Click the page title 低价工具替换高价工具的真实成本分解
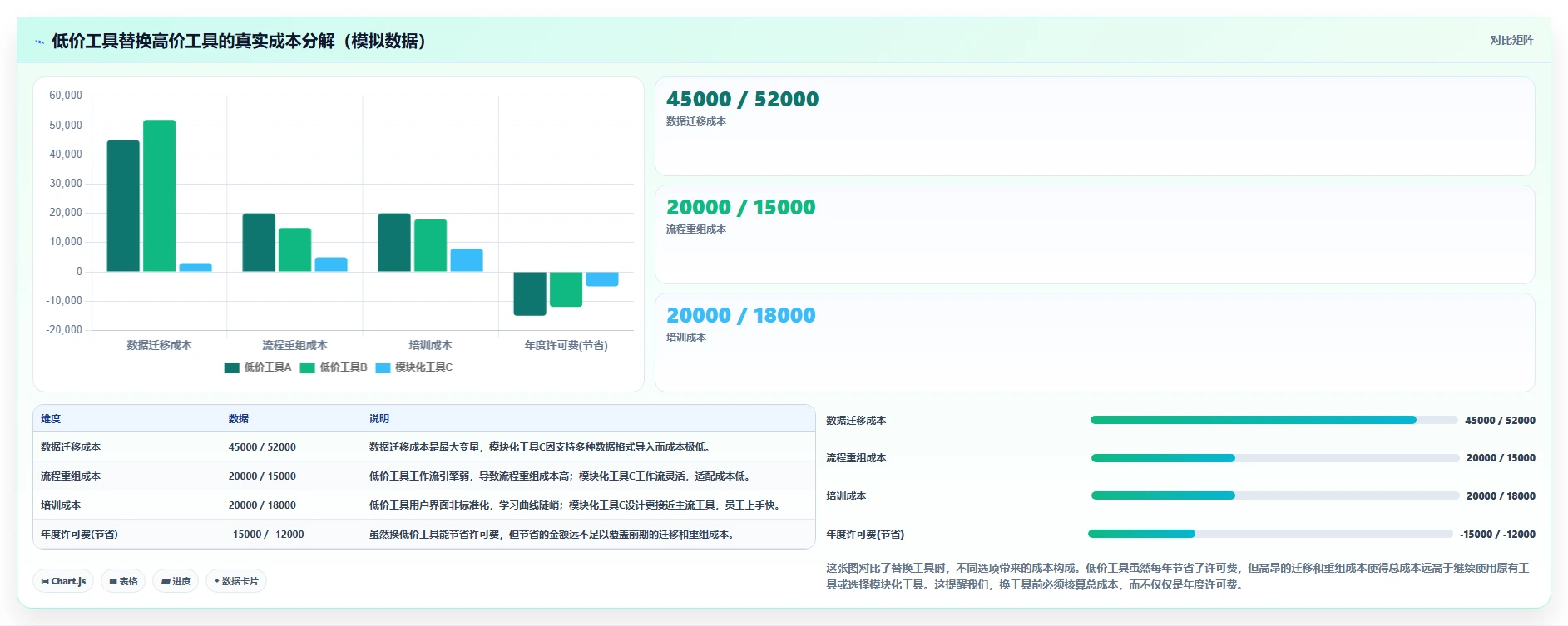 [x=243, y=41]
